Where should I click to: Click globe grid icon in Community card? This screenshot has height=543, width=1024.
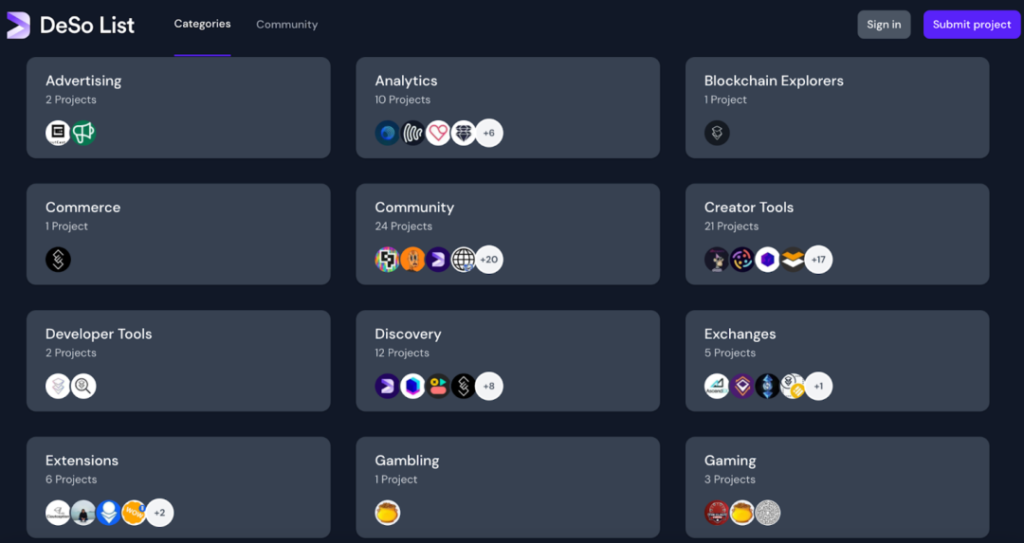point(464,259)
